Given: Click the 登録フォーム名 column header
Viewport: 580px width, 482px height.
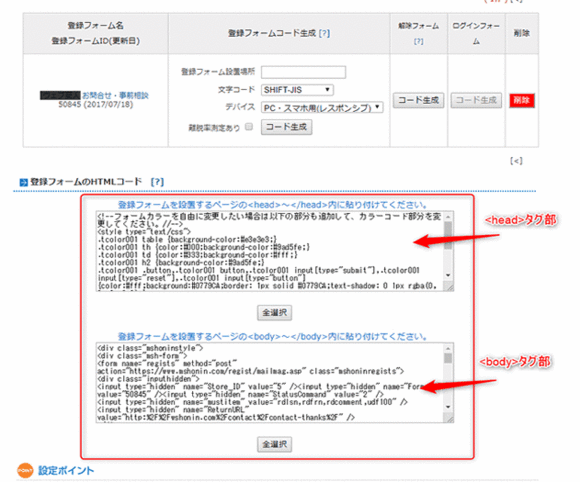Looking at the screenshot, I should 95,33.
